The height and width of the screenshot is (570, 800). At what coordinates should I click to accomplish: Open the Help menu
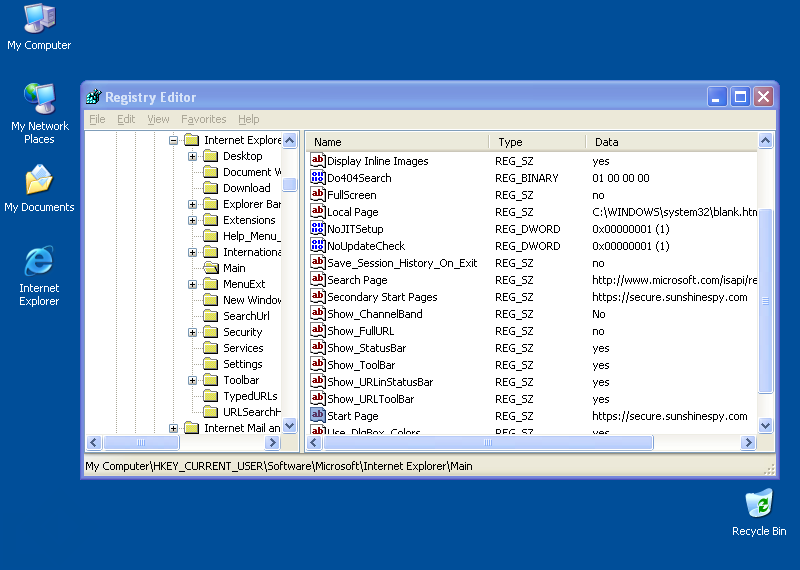248,119
